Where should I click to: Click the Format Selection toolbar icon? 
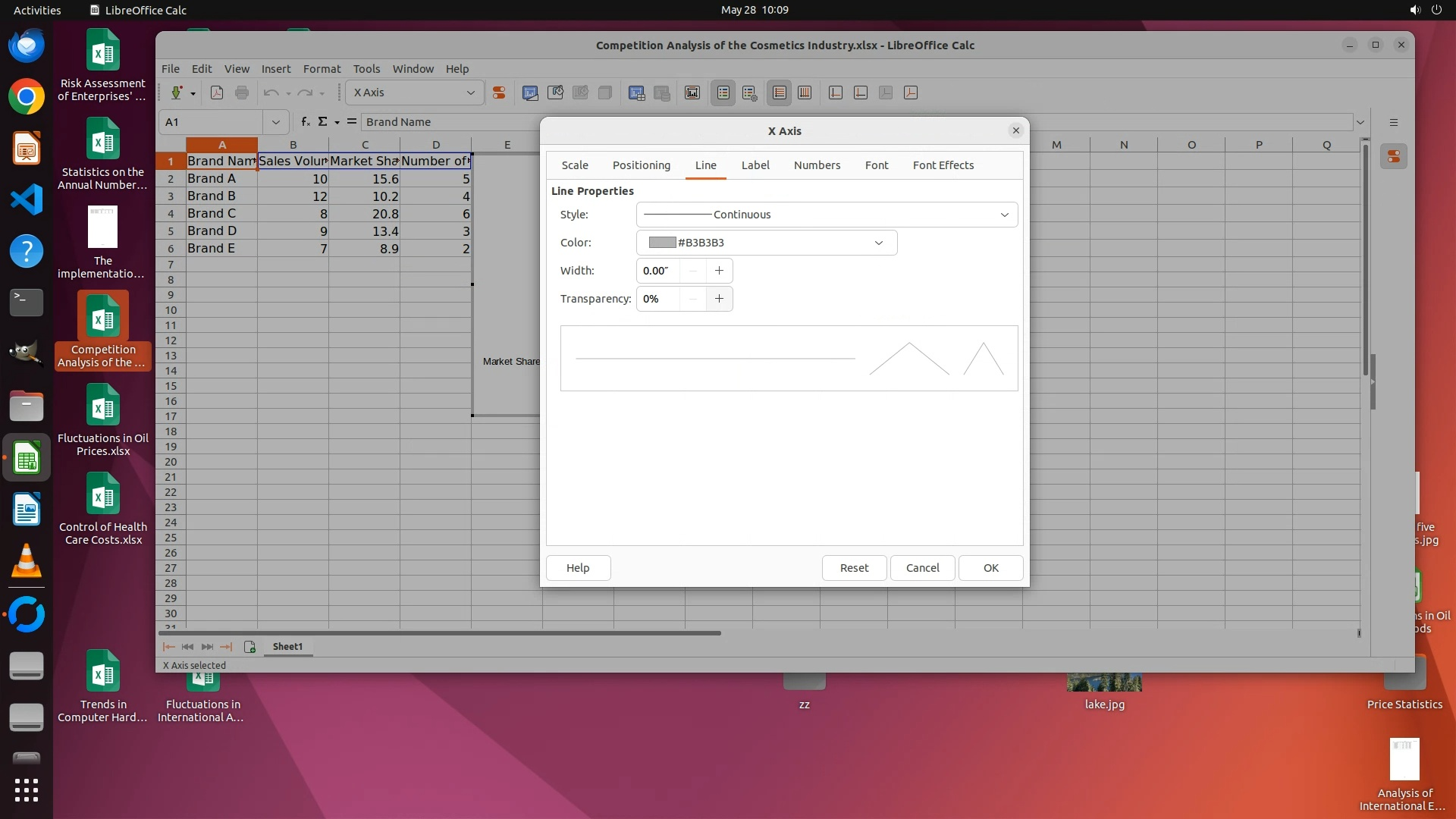(499, 93)
